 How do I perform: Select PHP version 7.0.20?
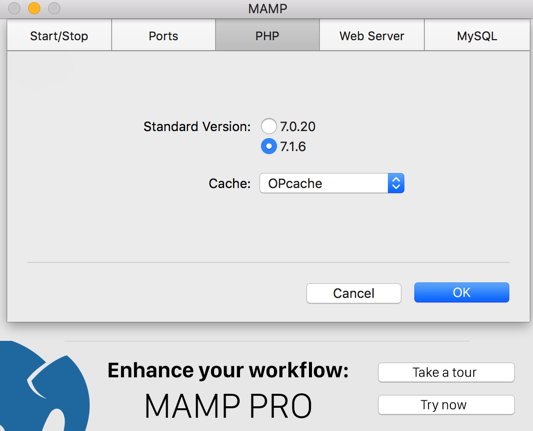point(269,126)
